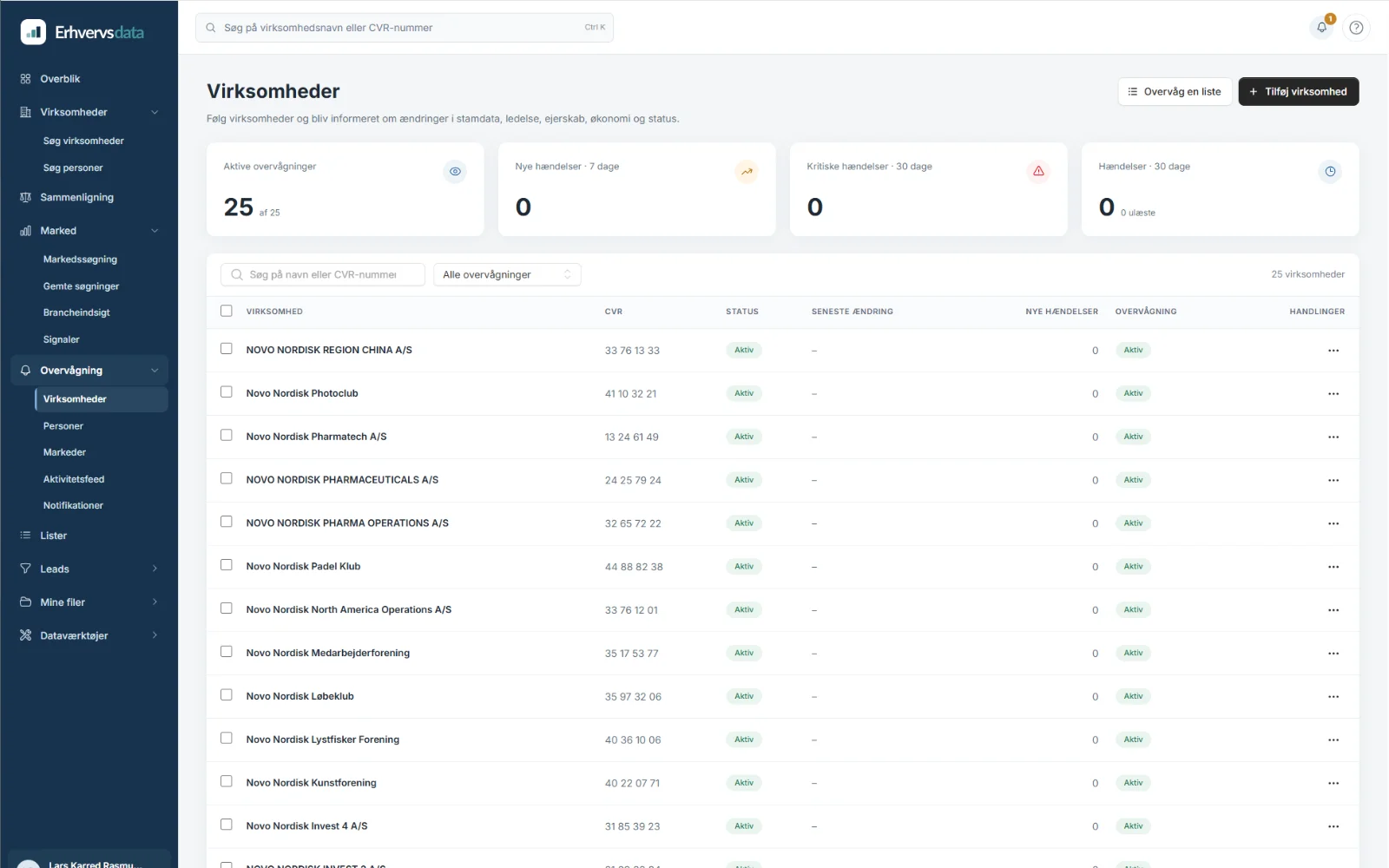Viewport: 1389px width, 868px height.
Task: Expand the Mine filer sidebar section
Action: (155, 602)
